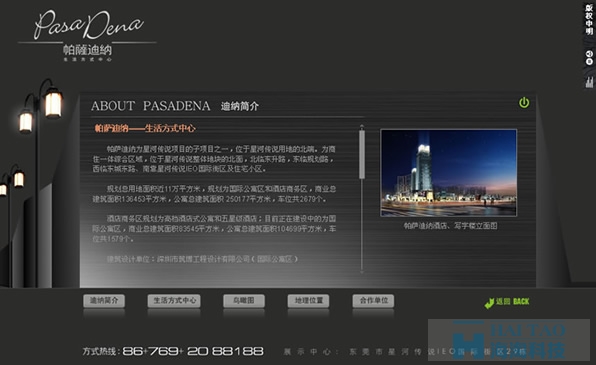Click the PasaDena logo
Image resolution: width=596 pixels, height=365 pixels.
click(87, 36)
